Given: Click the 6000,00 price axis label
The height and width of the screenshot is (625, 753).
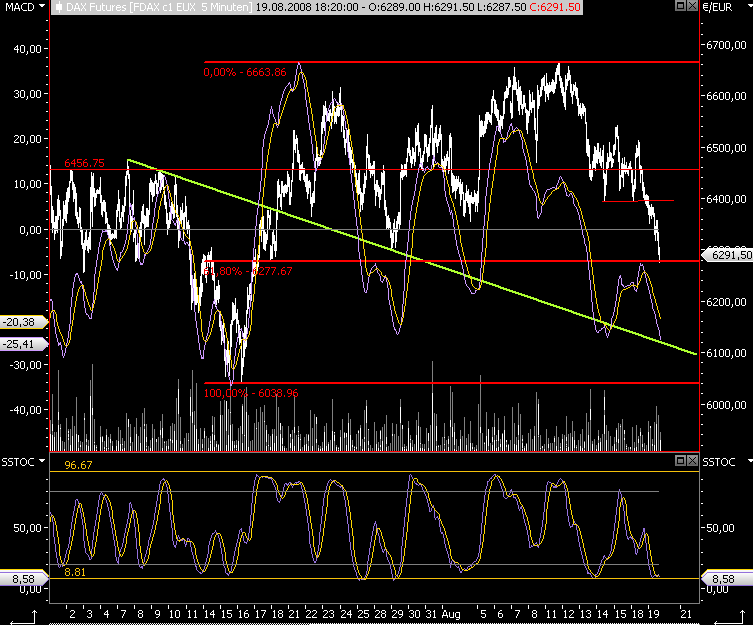Looking at the screenshot, I should 726,405.
